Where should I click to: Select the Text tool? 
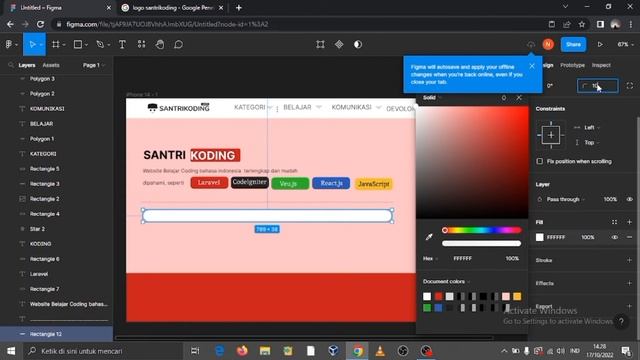(x=122, y=44)
